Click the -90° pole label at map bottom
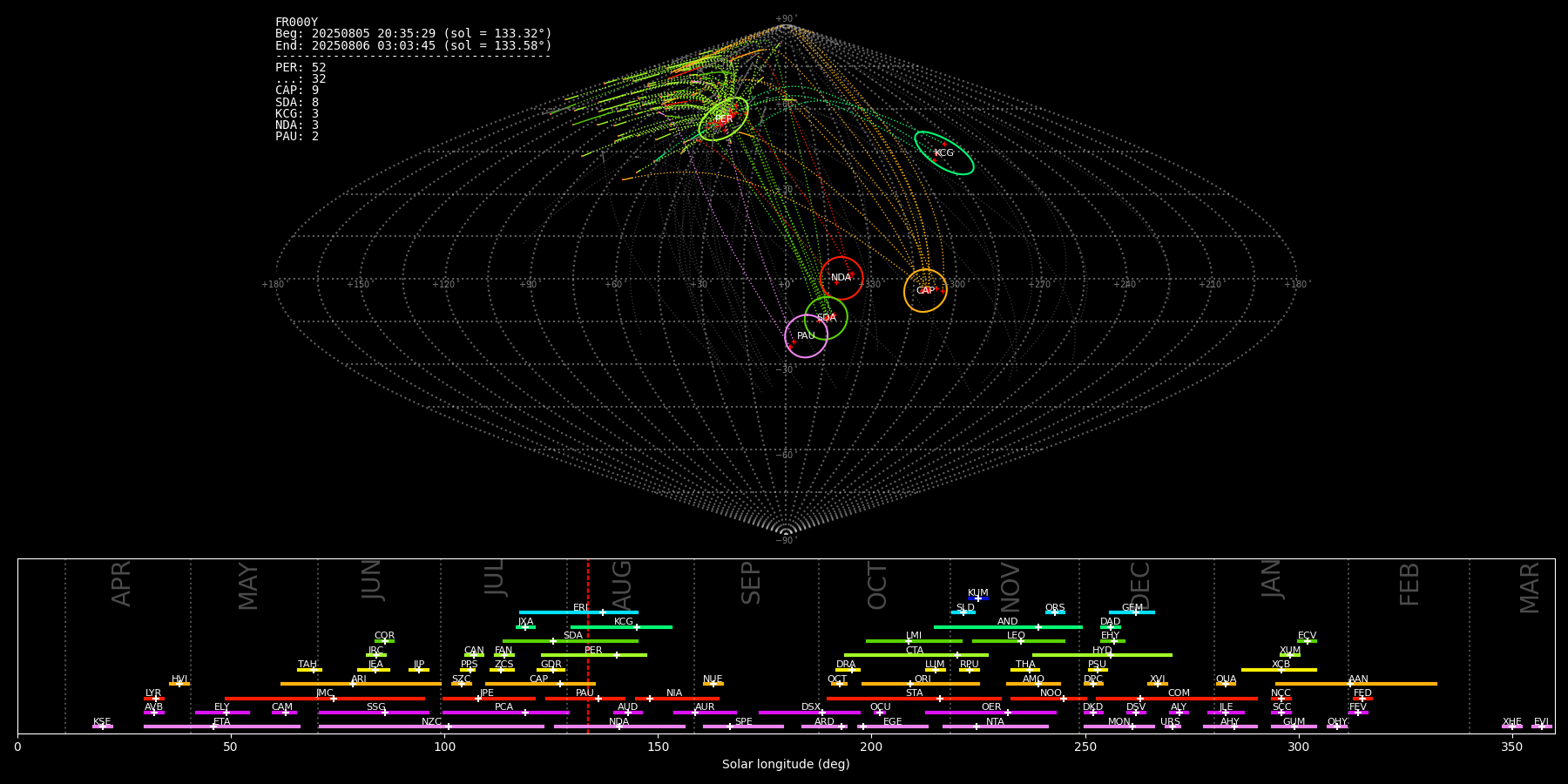Image resolution: width=1568 pixels, height=784 pixels. (x=786, y=540)
